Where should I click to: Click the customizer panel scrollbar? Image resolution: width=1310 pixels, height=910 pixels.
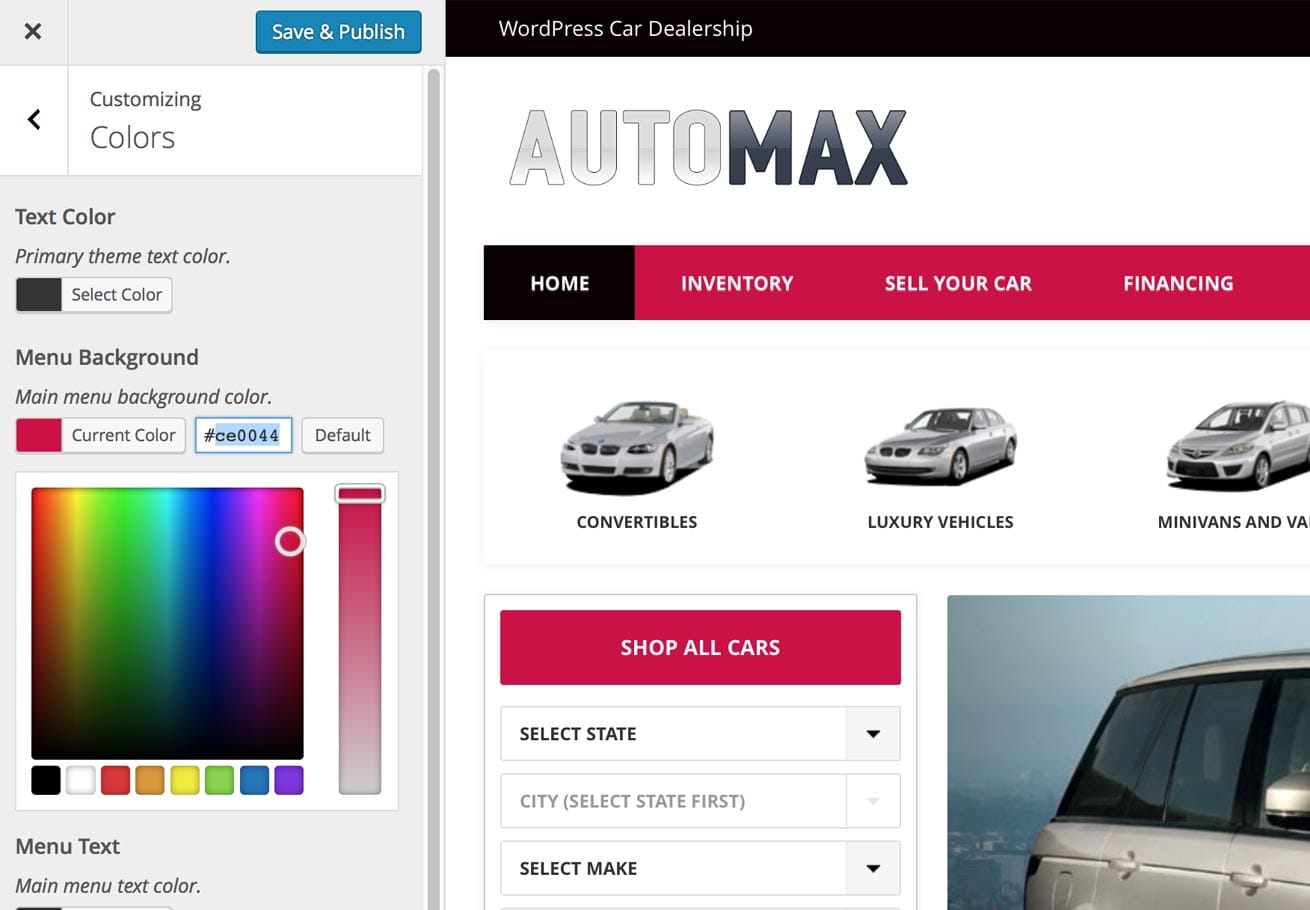click(x=434, y=488)
